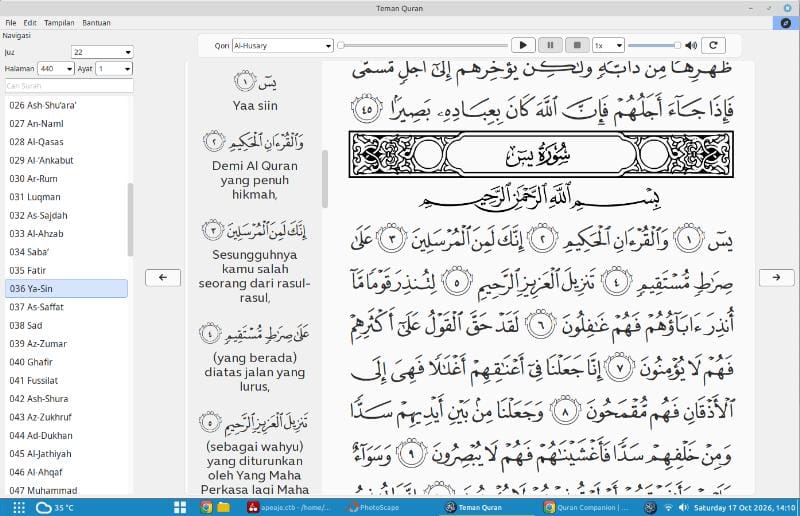Screen dimensions: 800x516
Task: Open the File menu
Action: point(11,22)
